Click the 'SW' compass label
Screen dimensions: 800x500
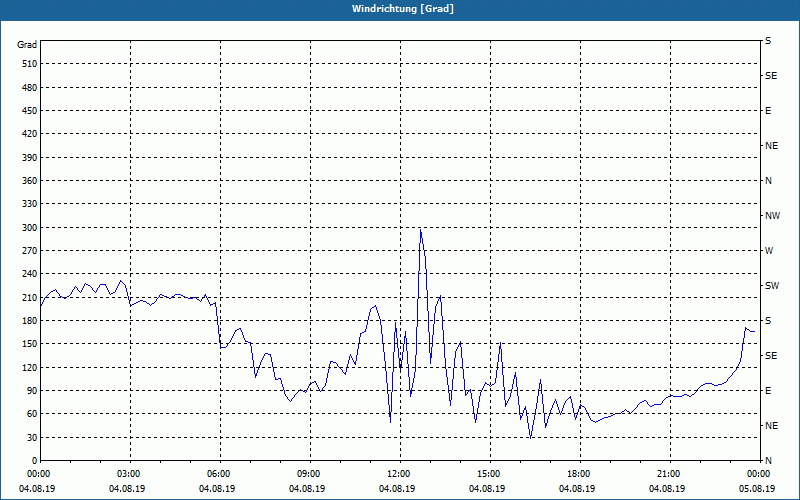coord(772,286)
